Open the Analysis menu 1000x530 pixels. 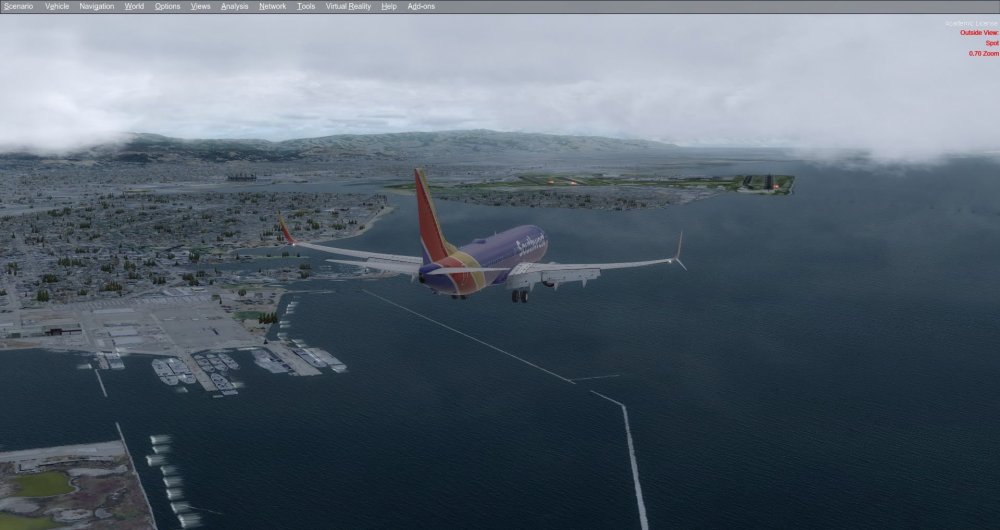tap(234, 6)
